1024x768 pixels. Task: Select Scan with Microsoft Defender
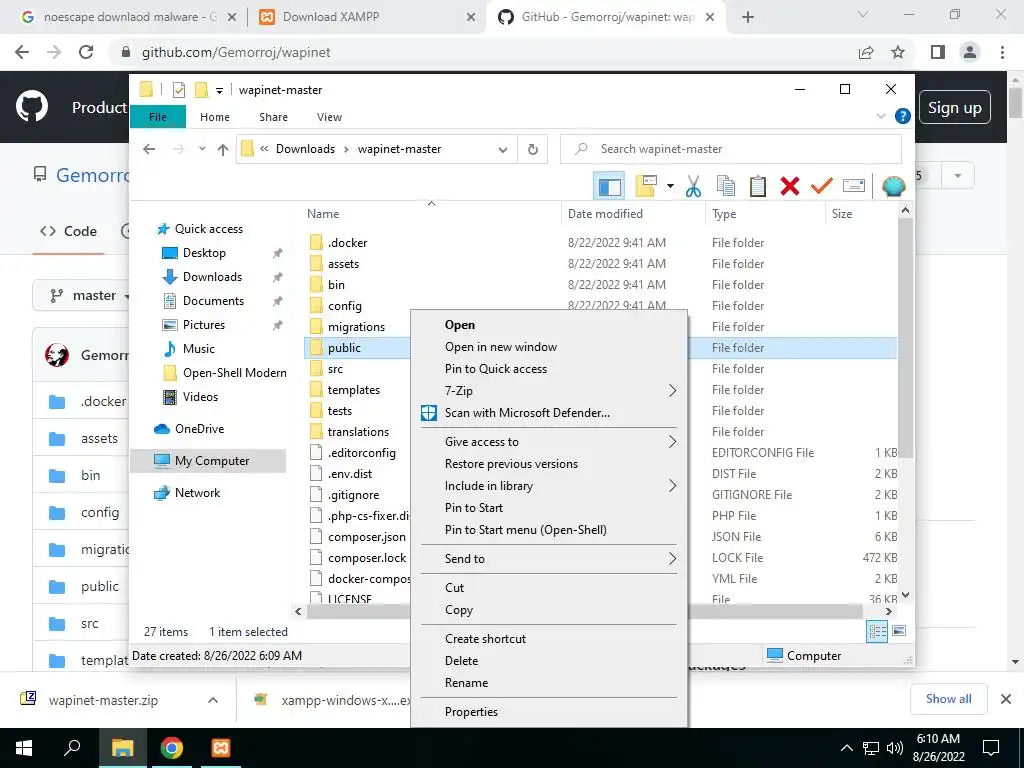pyautogui.click(x=549, y=413)
